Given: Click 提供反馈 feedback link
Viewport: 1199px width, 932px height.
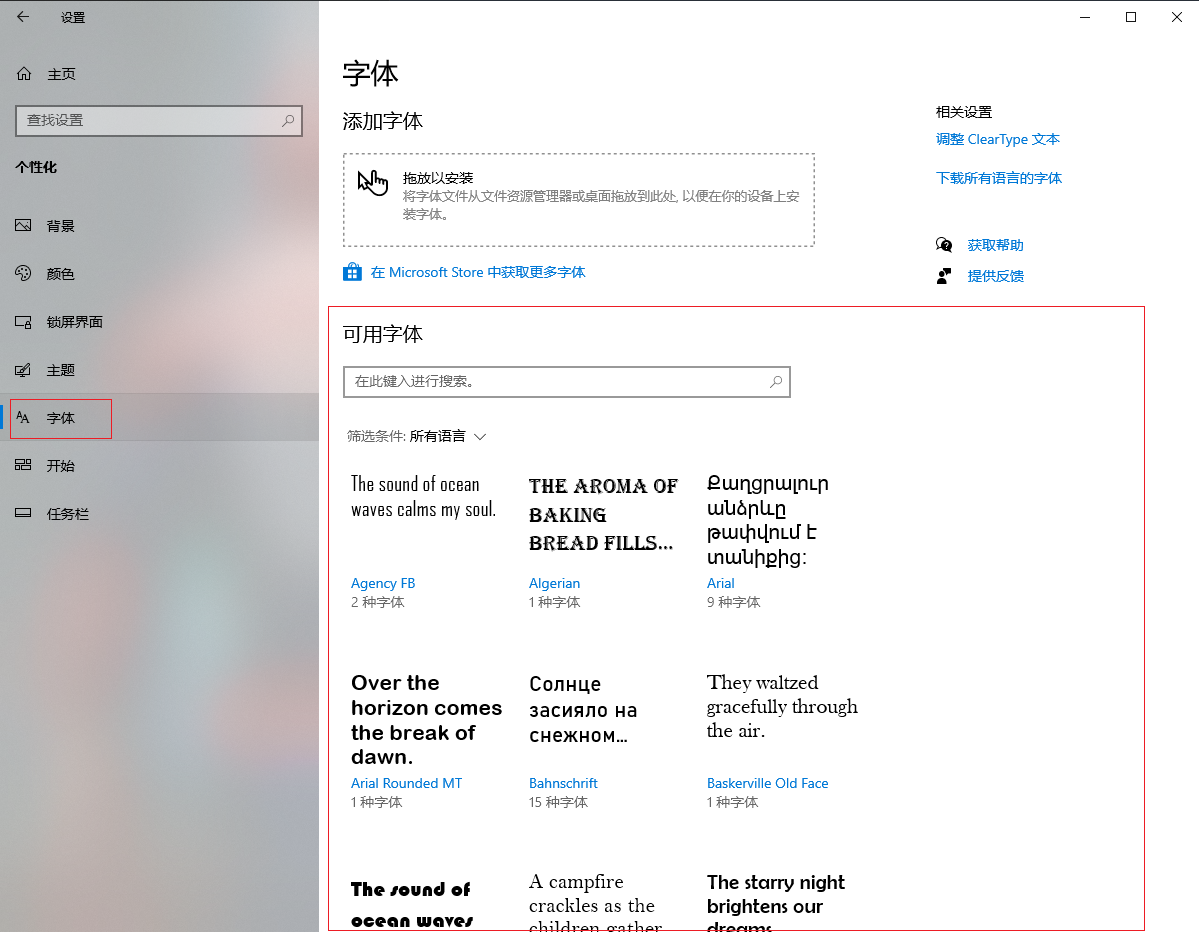Looking at the screenshot, I should coord(995,276).
